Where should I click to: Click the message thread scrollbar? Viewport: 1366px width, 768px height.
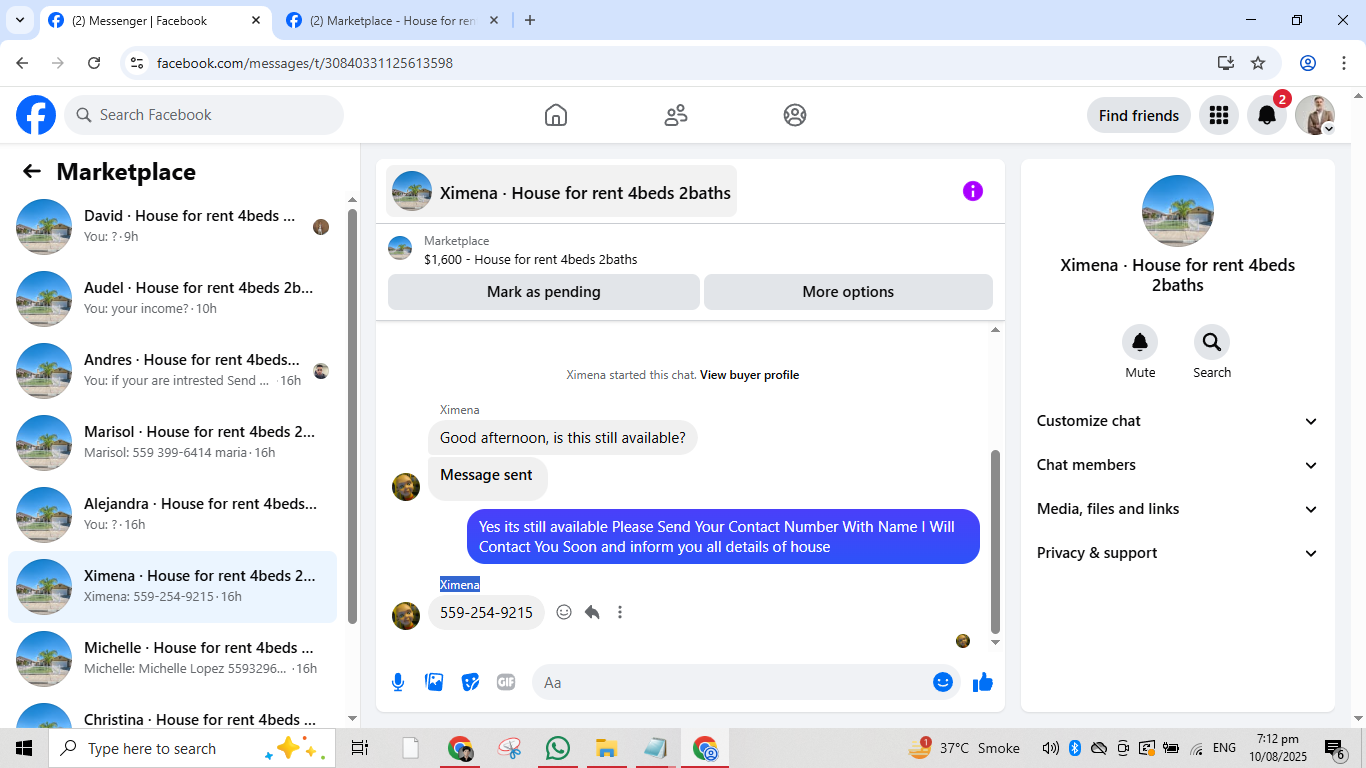pyautogui.click(x=995, y=540)
